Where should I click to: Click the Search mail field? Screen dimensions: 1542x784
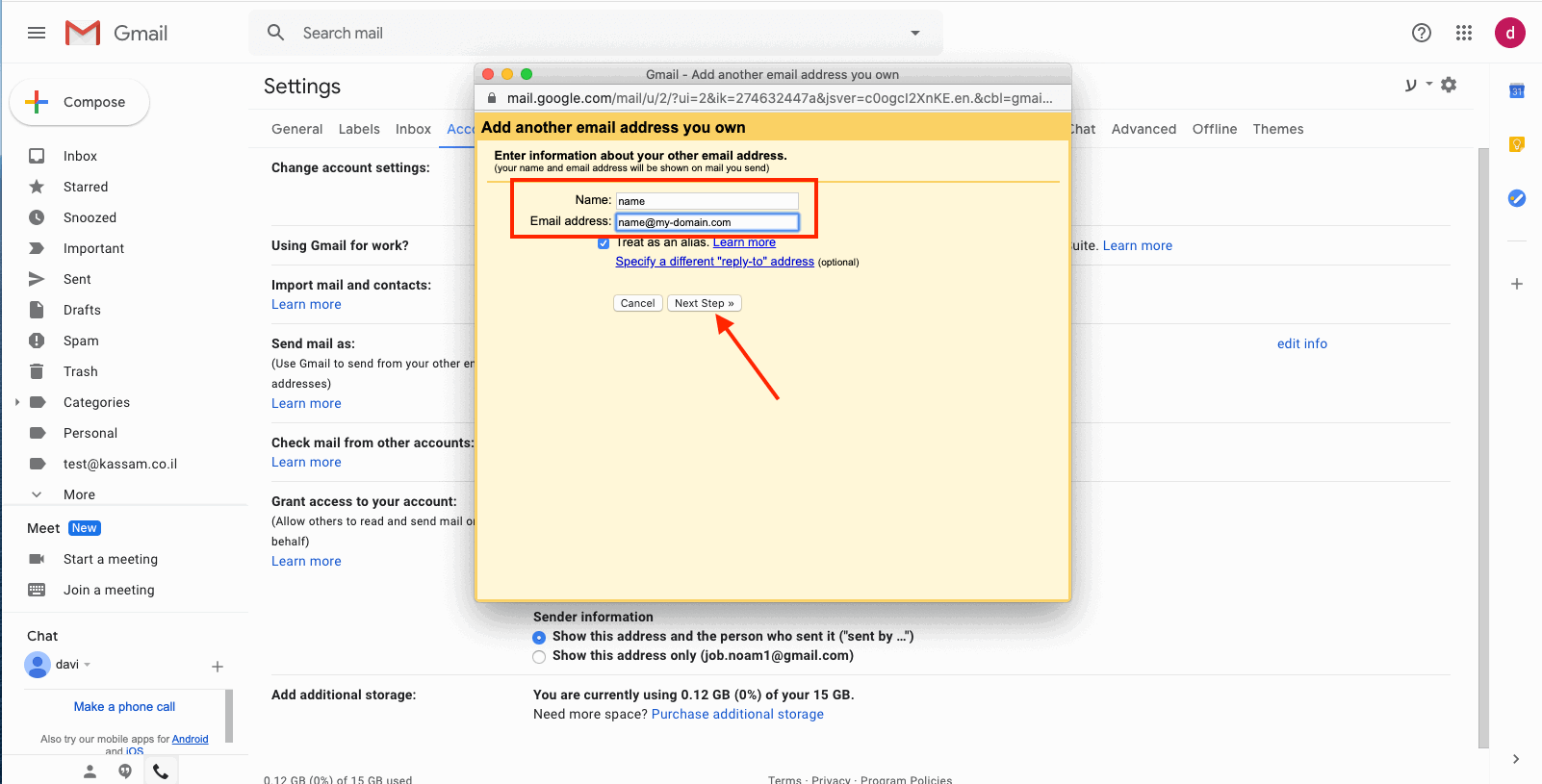[x=597, y=33]
